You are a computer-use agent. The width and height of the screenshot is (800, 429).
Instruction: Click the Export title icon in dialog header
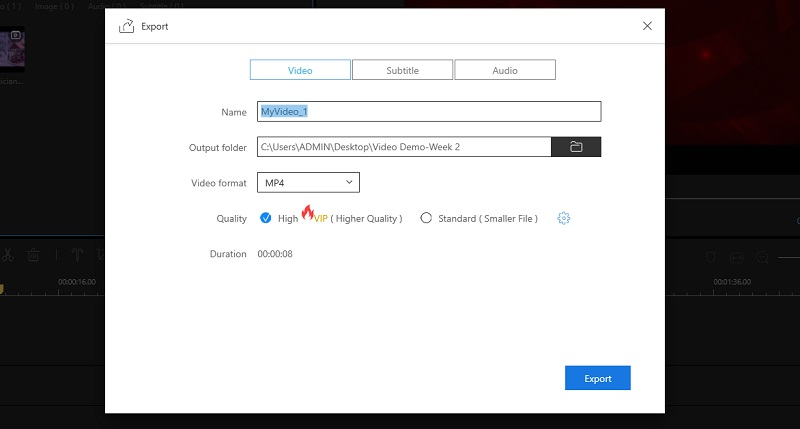126,26
